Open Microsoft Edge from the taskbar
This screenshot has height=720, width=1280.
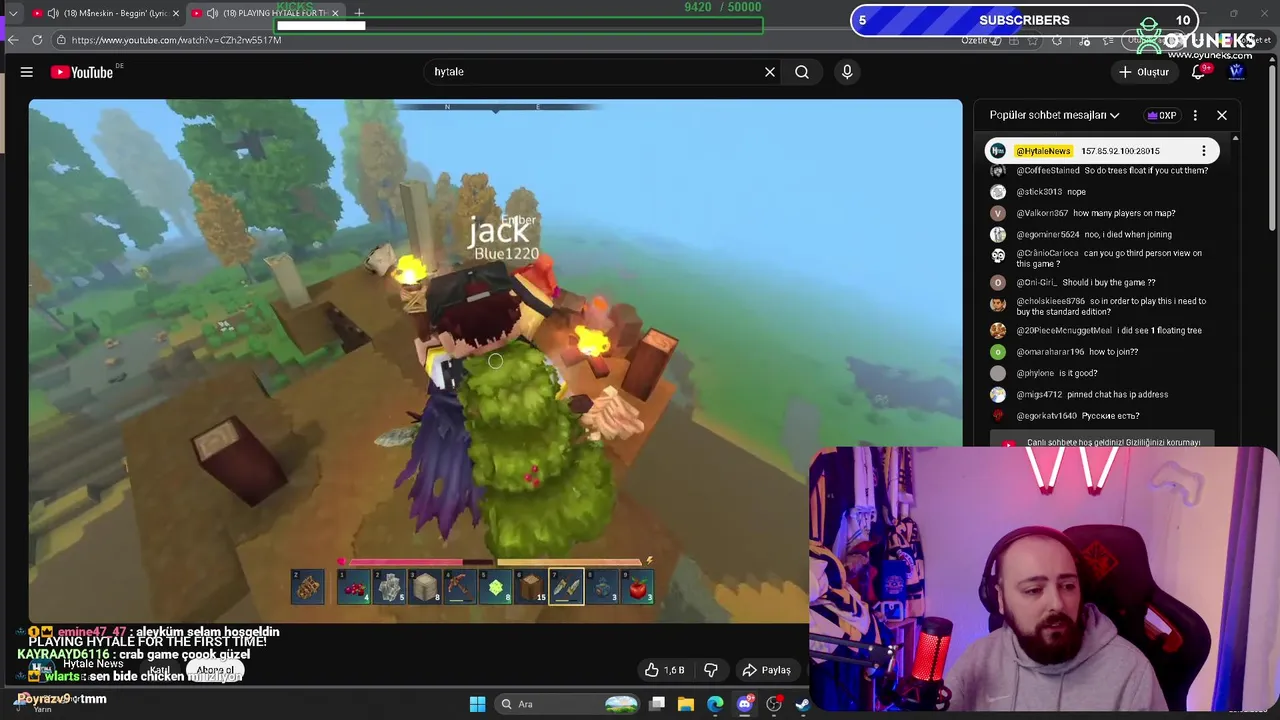click(x=715, y=704)
